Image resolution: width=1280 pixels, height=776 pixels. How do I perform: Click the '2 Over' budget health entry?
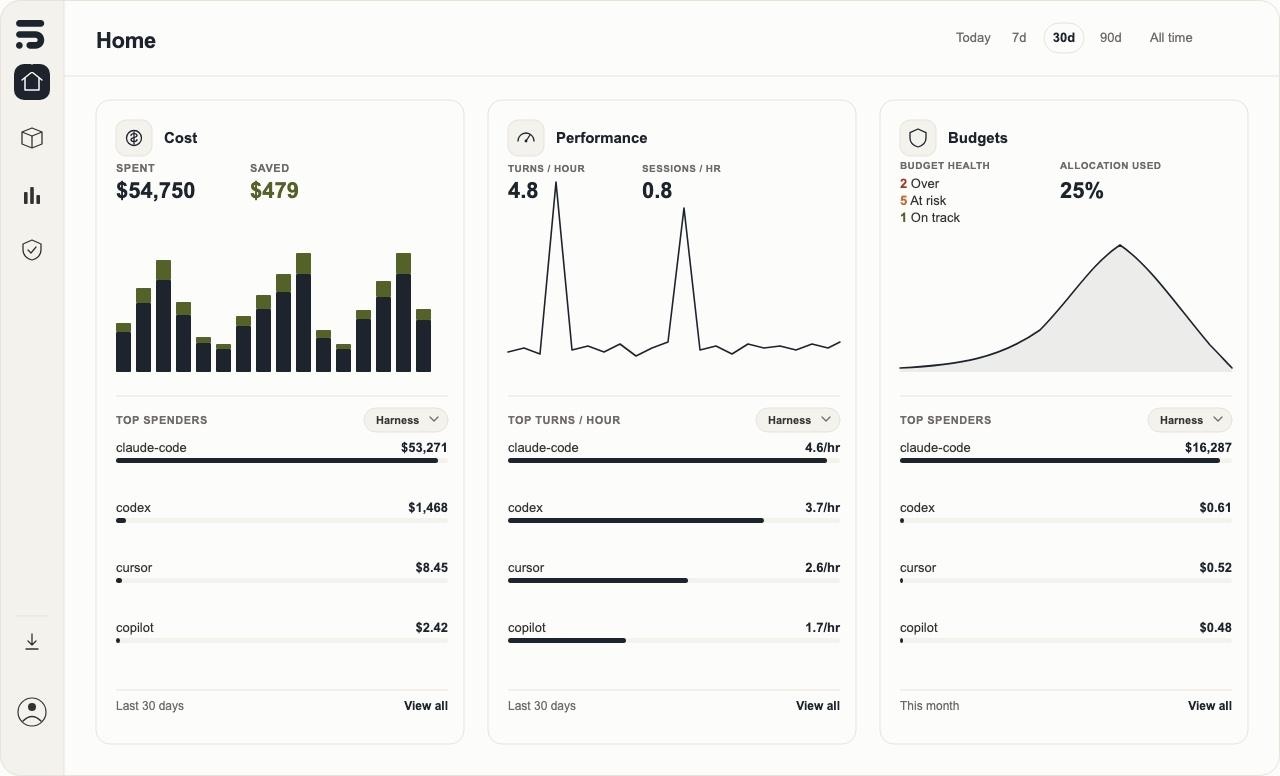(x=920, y=184)
